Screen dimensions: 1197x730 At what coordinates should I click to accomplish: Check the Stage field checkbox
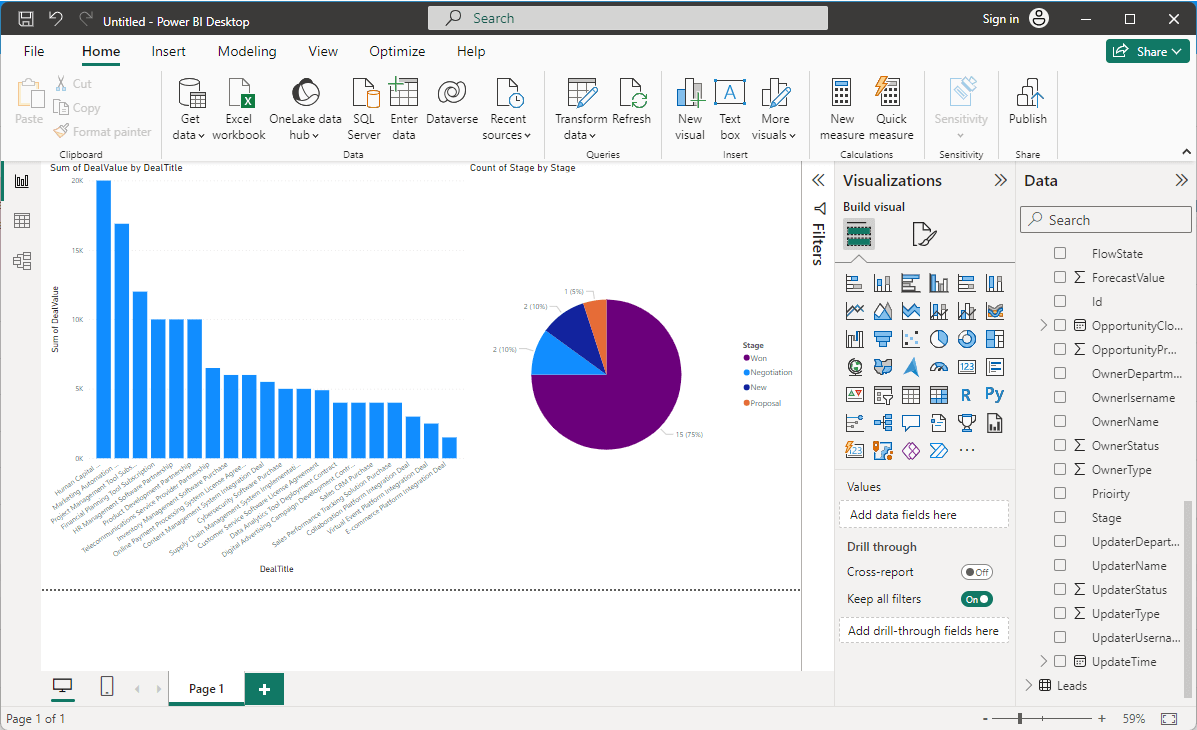click(x=1060, y=518)
